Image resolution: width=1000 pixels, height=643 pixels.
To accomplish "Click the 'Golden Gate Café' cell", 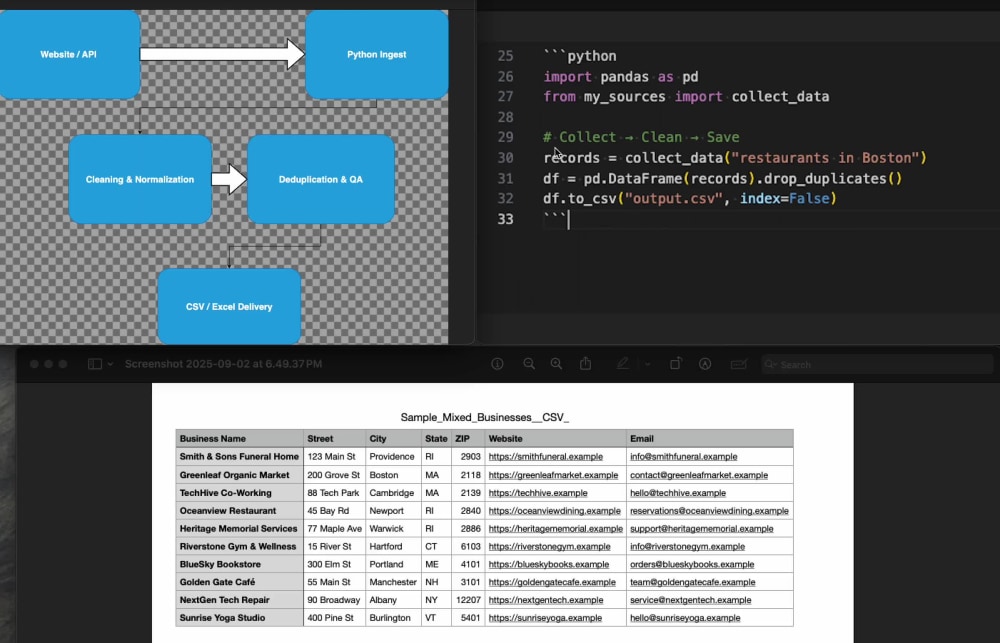I will pos(239,582).
